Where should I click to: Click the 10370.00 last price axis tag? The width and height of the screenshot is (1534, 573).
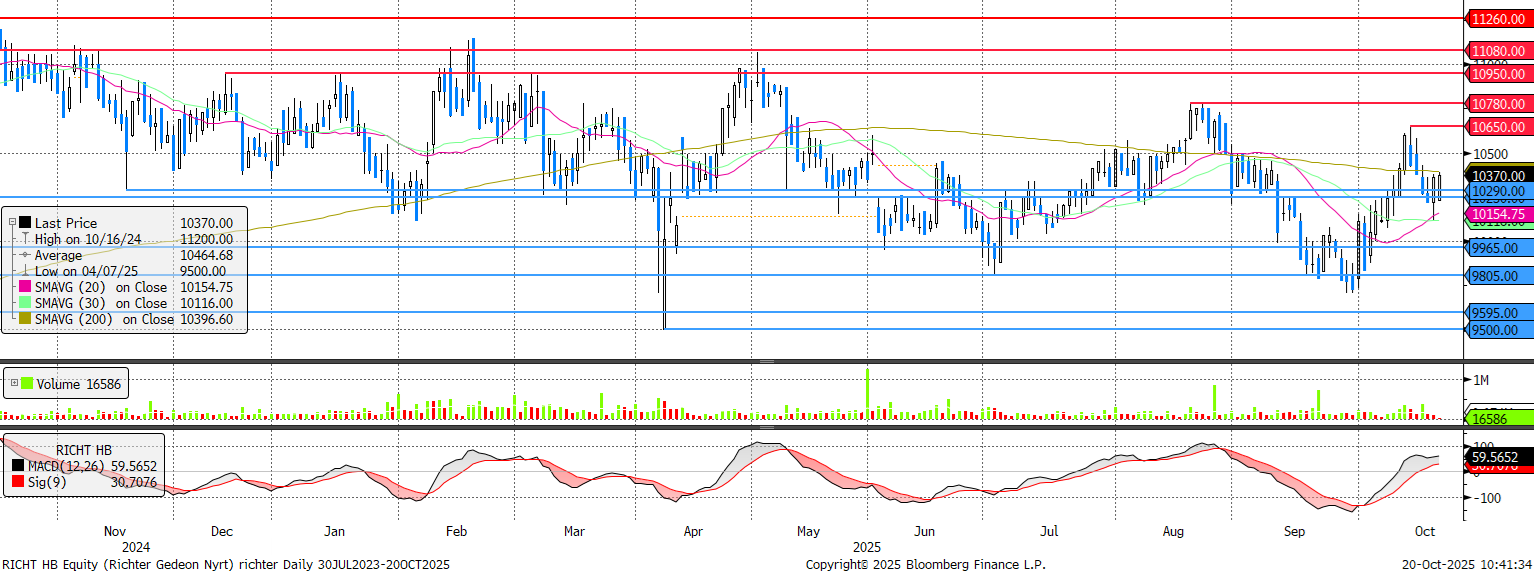tap(1497, 175)
